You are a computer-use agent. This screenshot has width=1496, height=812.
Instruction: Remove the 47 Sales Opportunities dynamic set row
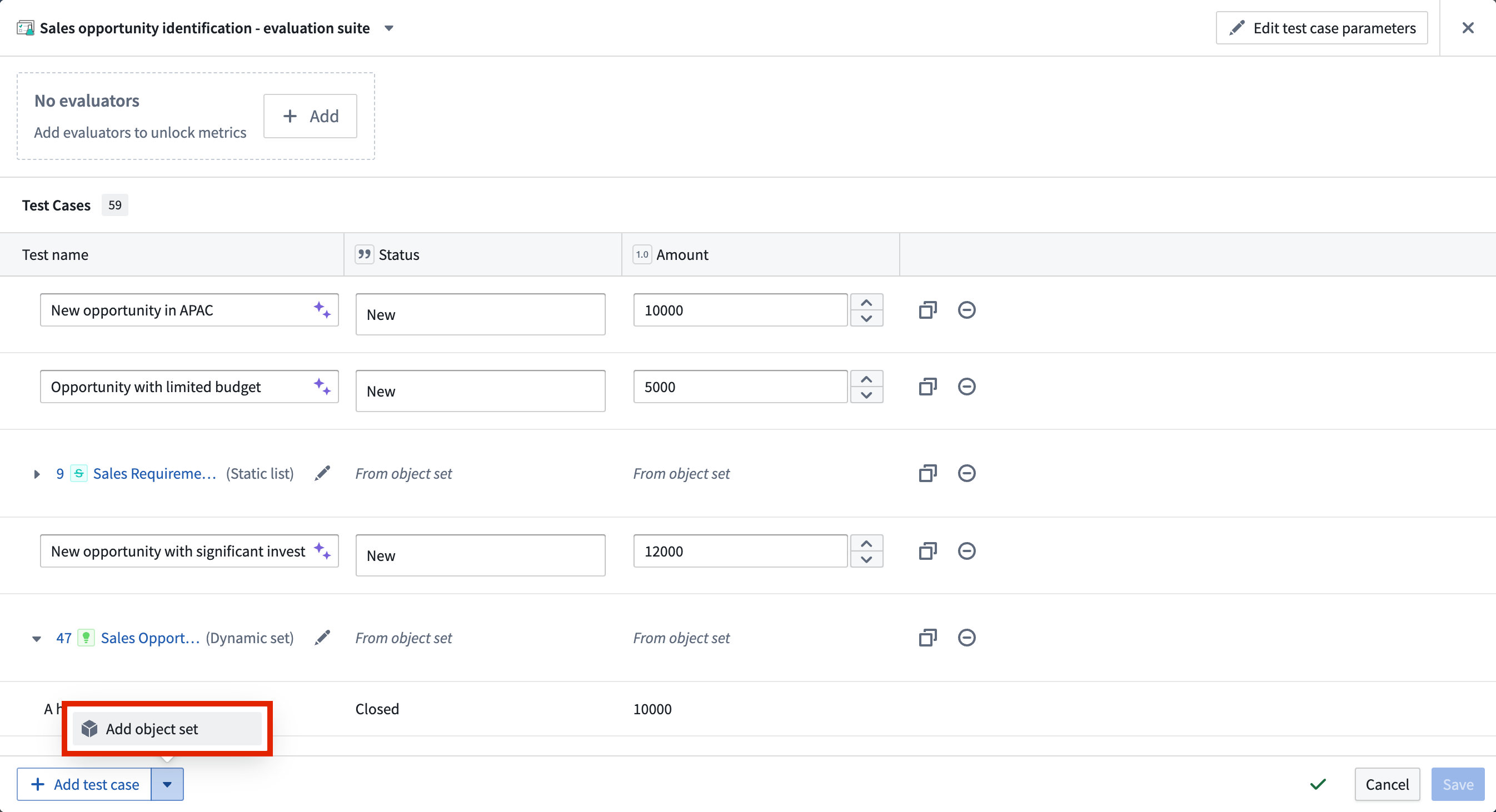966,638
